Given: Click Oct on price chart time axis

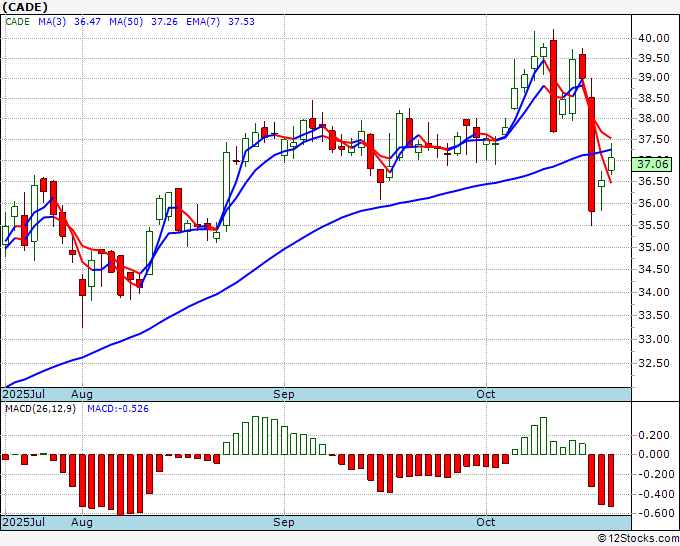Looking at the screenshot, I should (486, 394).
